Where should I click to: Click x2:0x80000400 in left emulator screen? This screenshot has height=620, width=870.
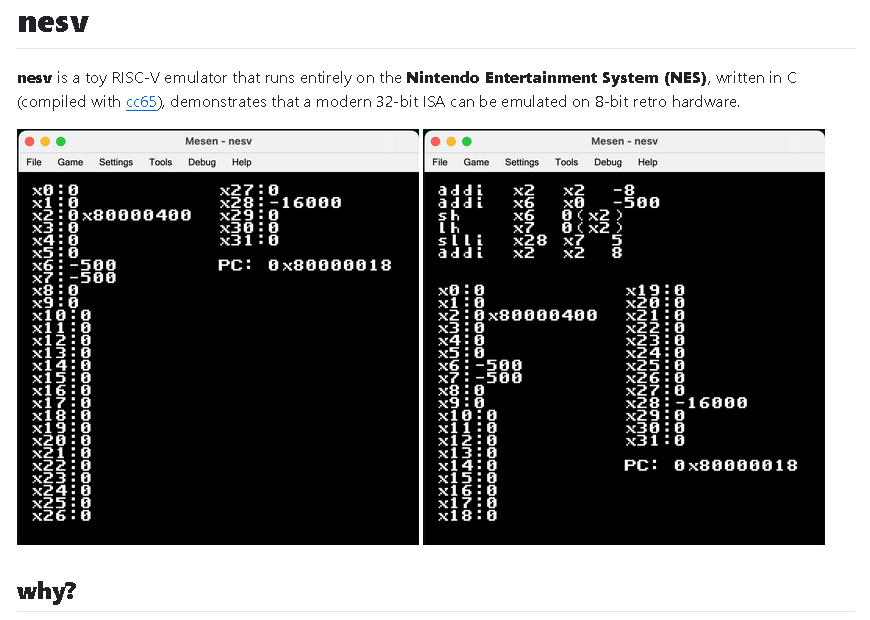[x=112, y=215]
